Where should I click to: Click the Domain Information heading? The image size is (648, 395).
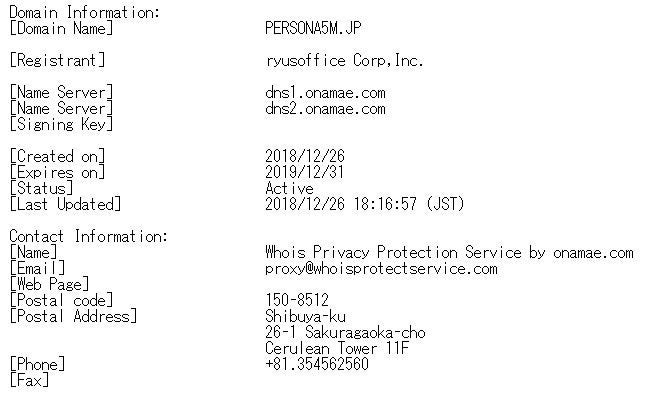pos(84,12)
